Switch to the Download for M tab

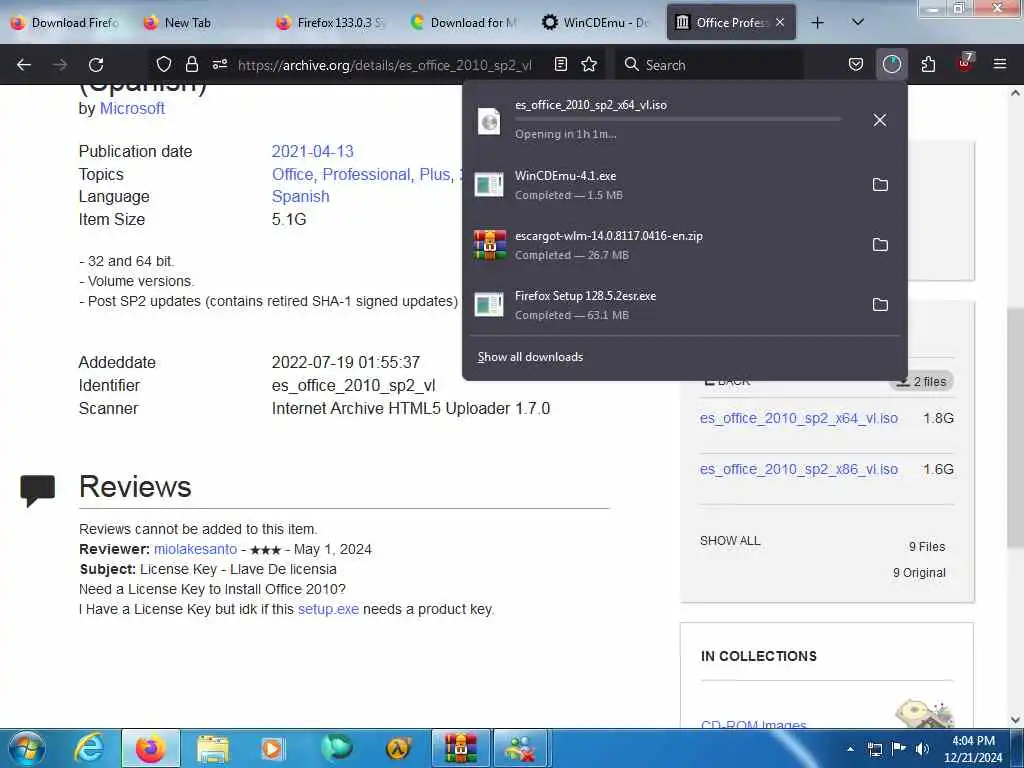click(464, 23)
